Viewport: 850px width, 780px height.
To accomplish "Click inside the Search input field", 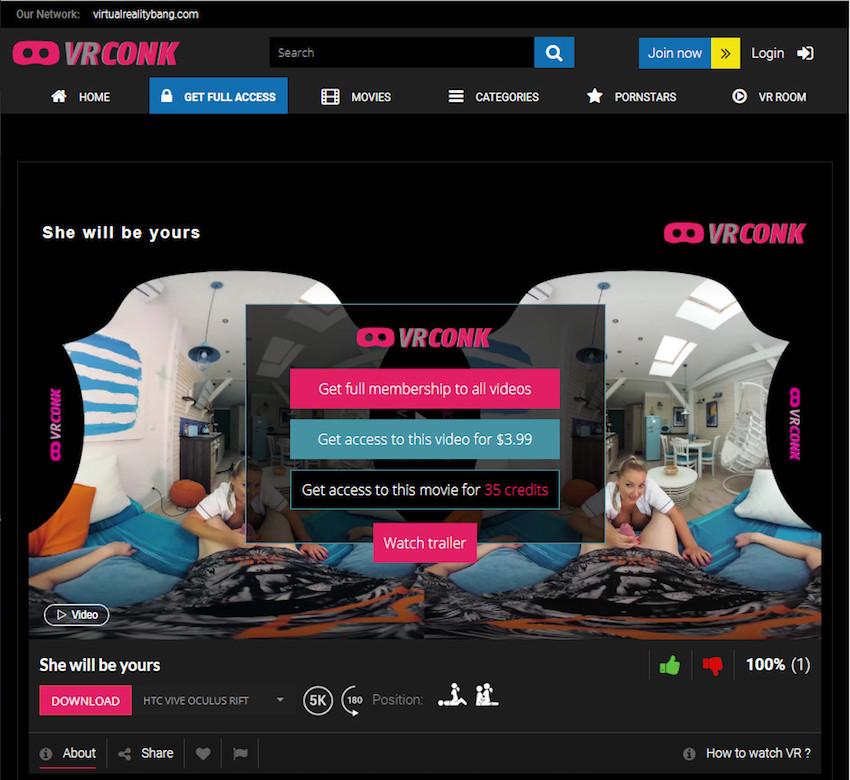I will click(402, 53).
